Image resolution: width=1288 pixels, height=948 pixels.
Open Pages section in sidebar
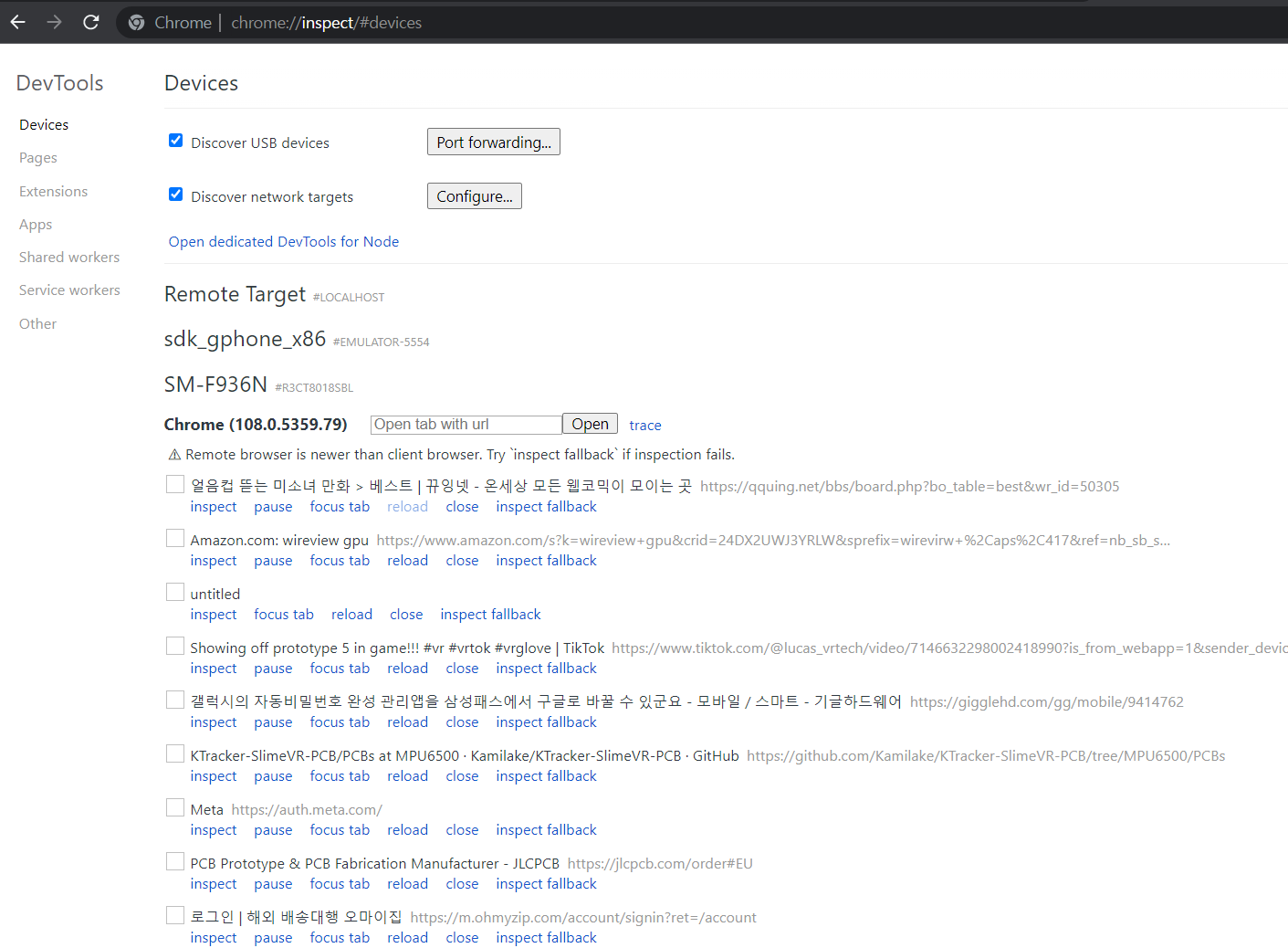pos(38,158)
